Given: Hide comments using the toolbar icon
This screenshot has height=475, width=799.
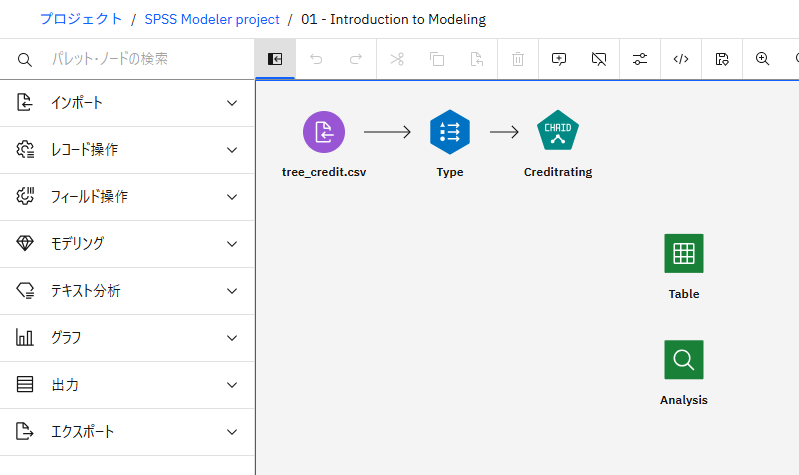Looking at the screenshot, I should 599,59.
